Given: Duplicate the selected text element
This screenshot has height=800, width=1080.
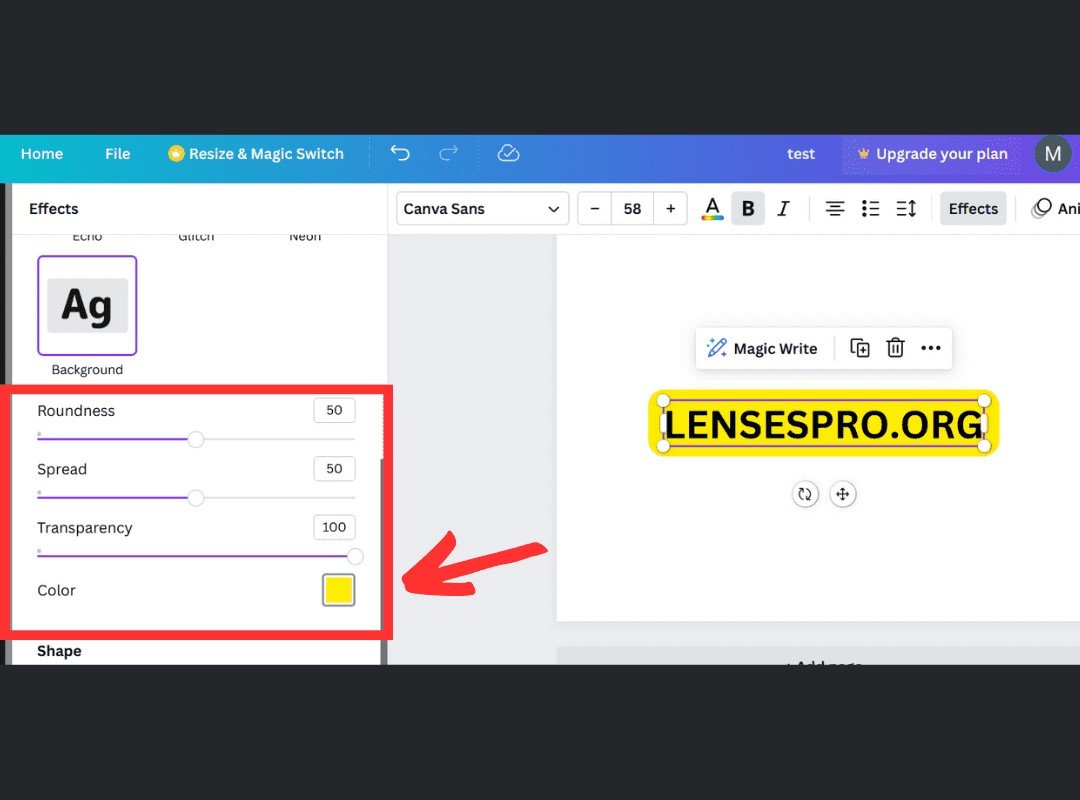Looking at the screenshot, I should click(x=860, y=348).
